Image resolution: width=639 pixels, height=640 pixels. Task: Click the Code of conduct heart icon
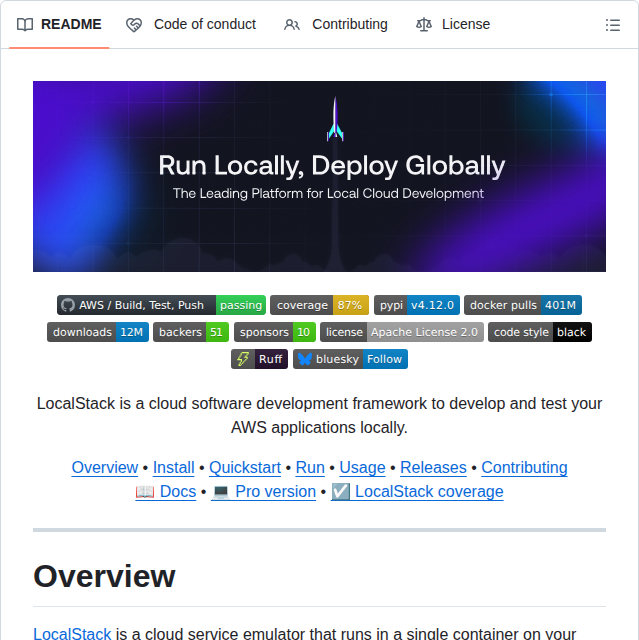pyautogui.click(x=134, y=25)
